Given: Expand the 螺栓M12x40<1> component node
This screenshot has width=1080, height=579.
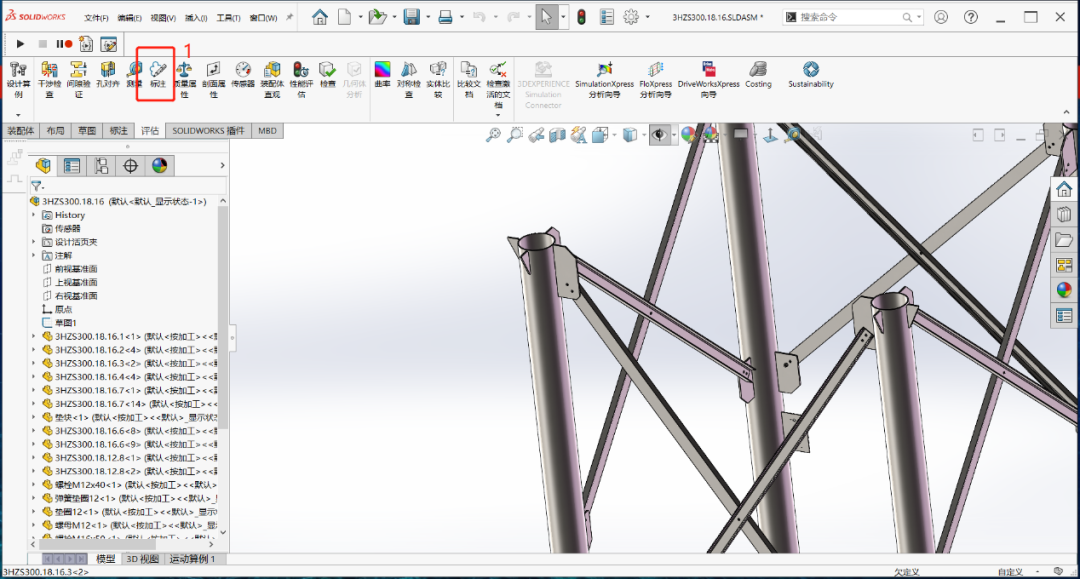Looking at the screenshot, I should click(x=34, y=485).
